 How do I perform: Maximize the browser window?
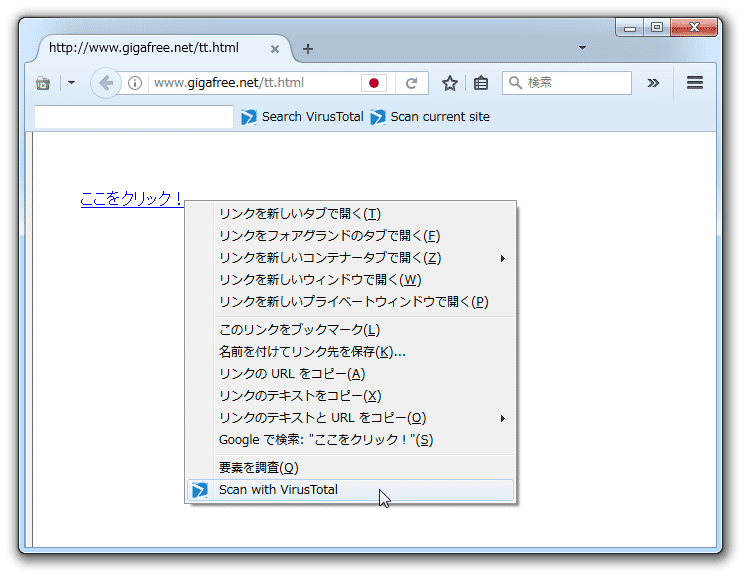click(x=657, y=28)
